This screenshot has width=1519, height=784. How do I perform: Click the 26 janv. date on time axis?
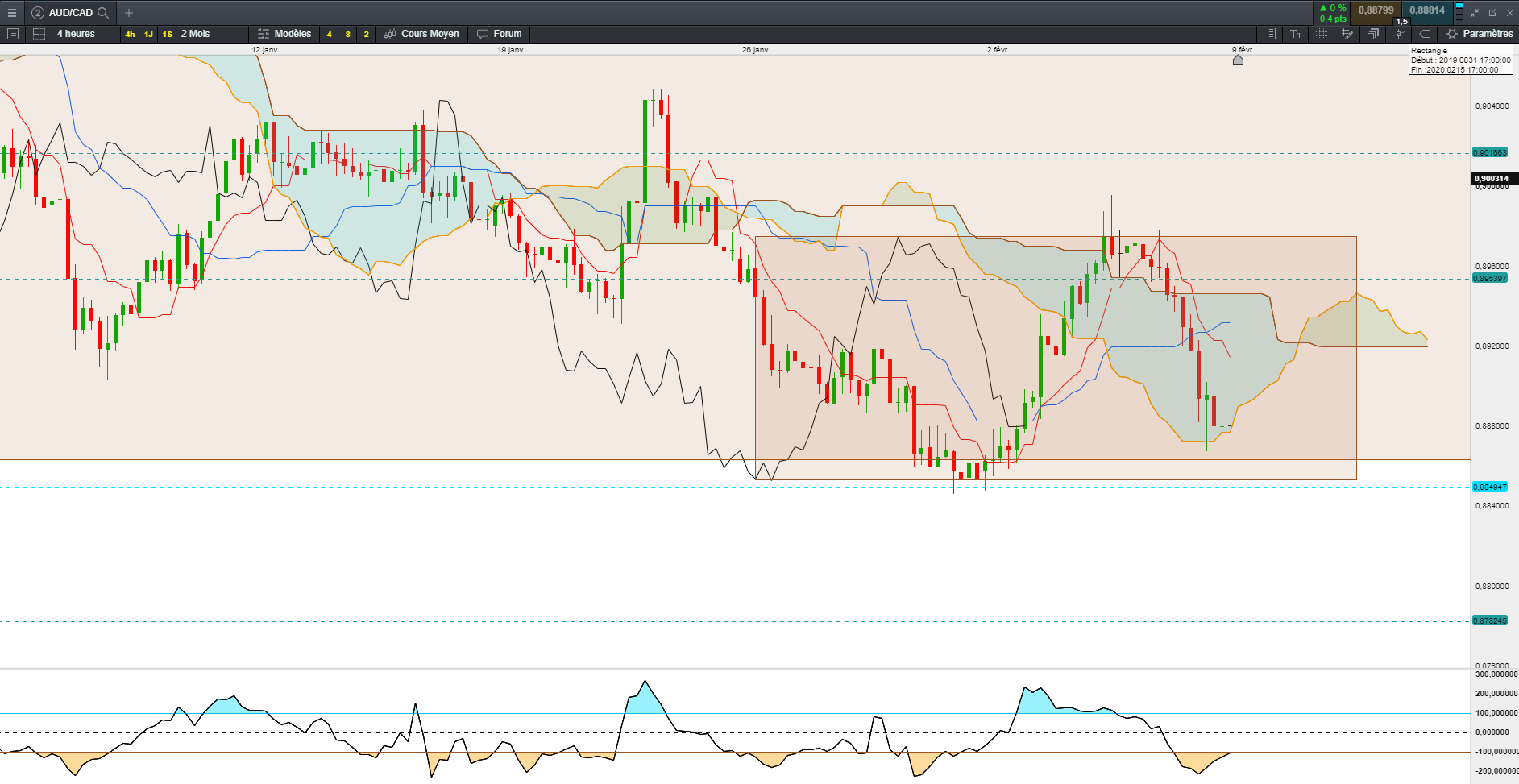(756, 50)
